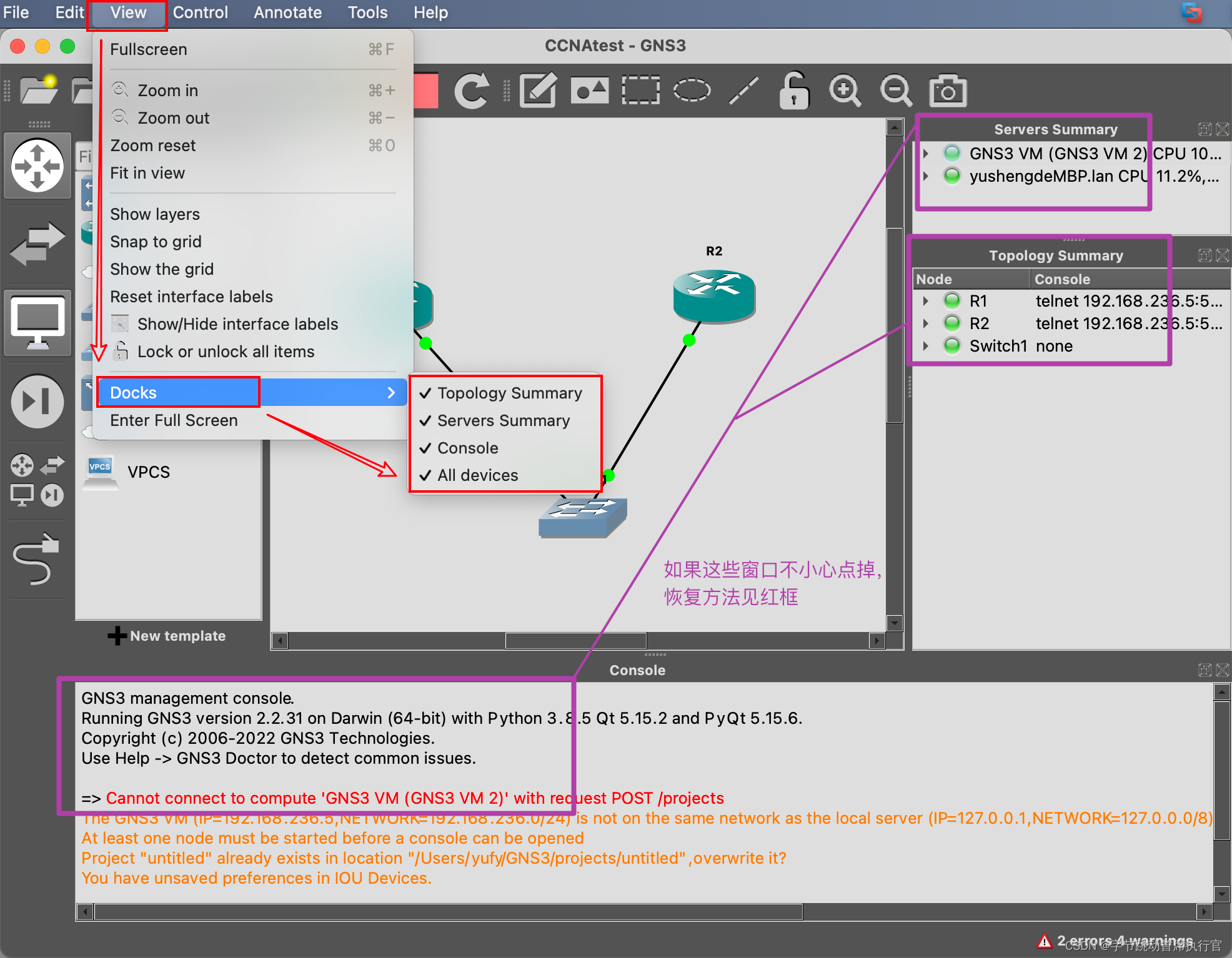Open the Control menu

(x=200, y=12)
